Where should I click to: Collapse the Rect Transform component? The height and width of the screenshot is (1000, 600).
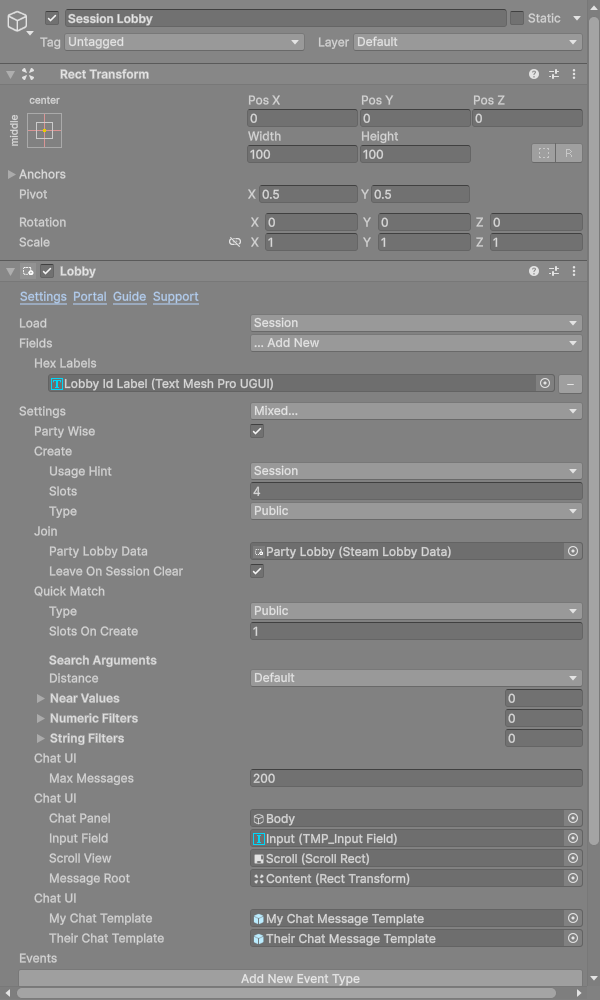(10, 75)
